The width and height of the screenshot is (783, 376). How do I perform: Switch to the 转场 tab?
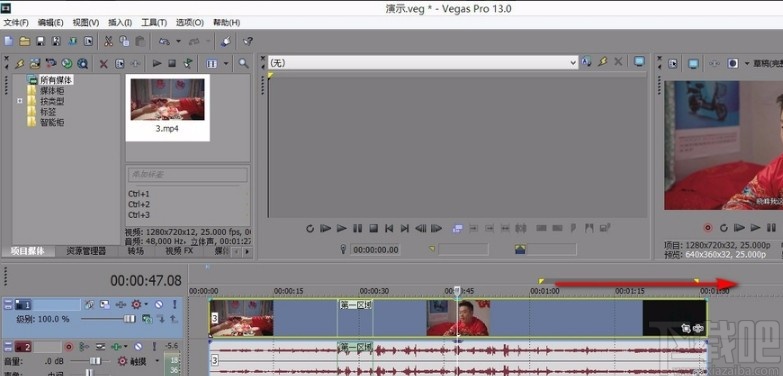click(135, 251)
